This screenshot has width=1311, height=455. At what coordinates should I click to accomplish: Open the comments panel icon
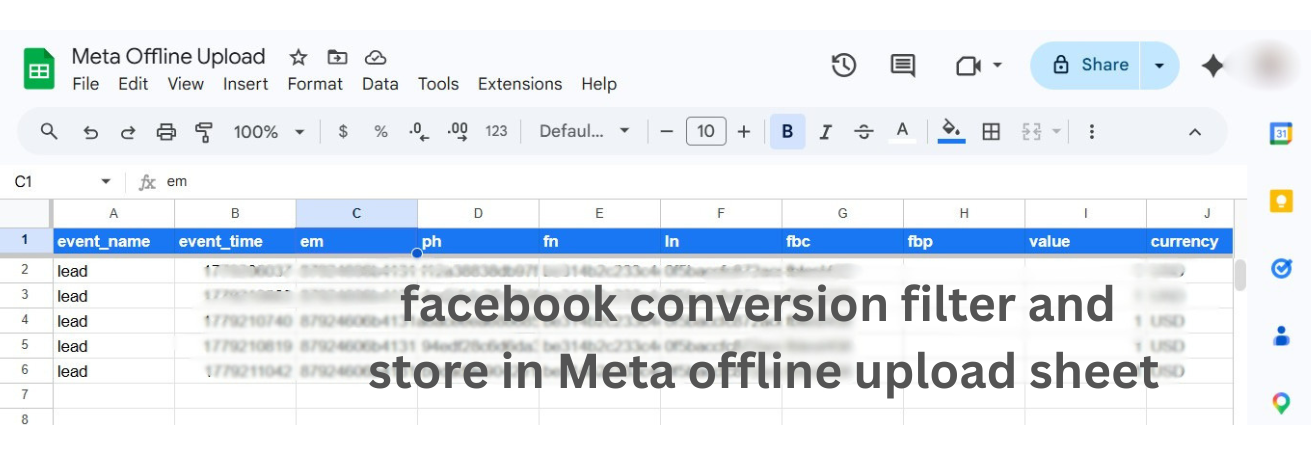(903, 65)
